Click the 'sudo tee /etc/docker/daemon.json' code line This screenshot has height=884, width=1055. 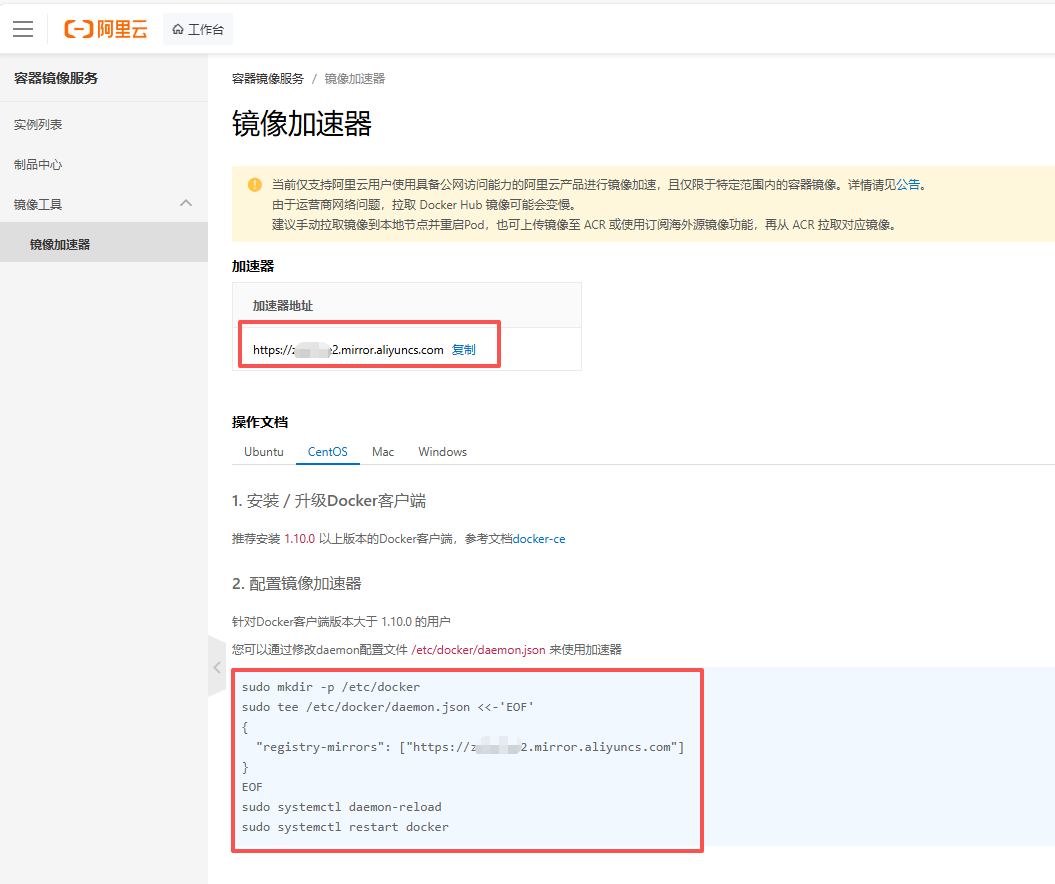[388, 707]
